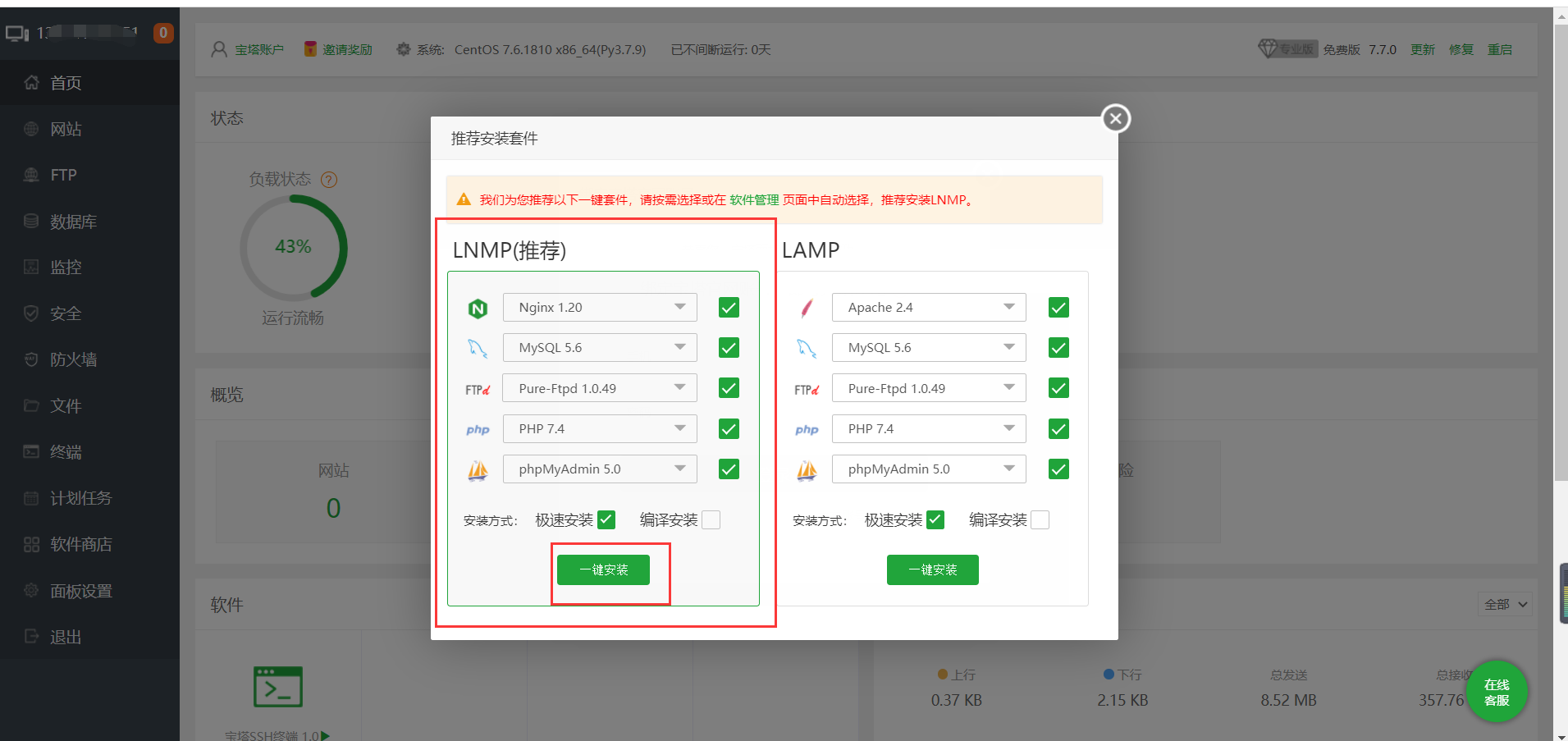The width and height of the screenshot is (1568, 741).
Task: Click 一键安装 button under LNMP
Action: click(x=603, y=570)
